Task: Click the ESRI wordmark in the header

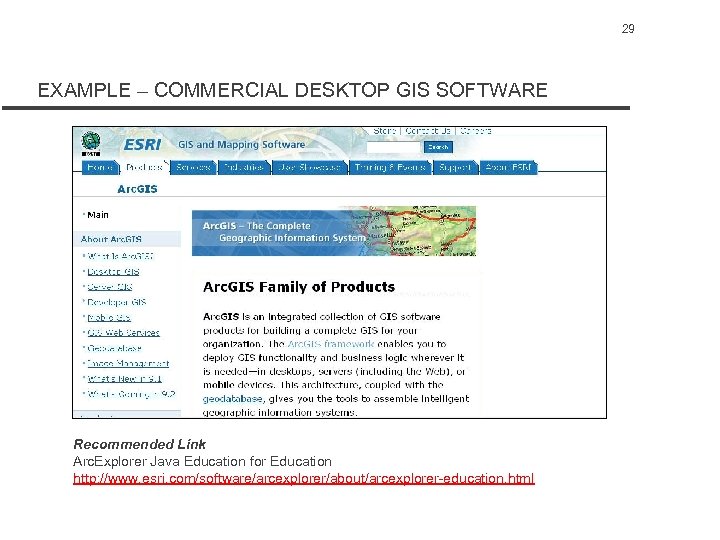Action: coord(142,145)
